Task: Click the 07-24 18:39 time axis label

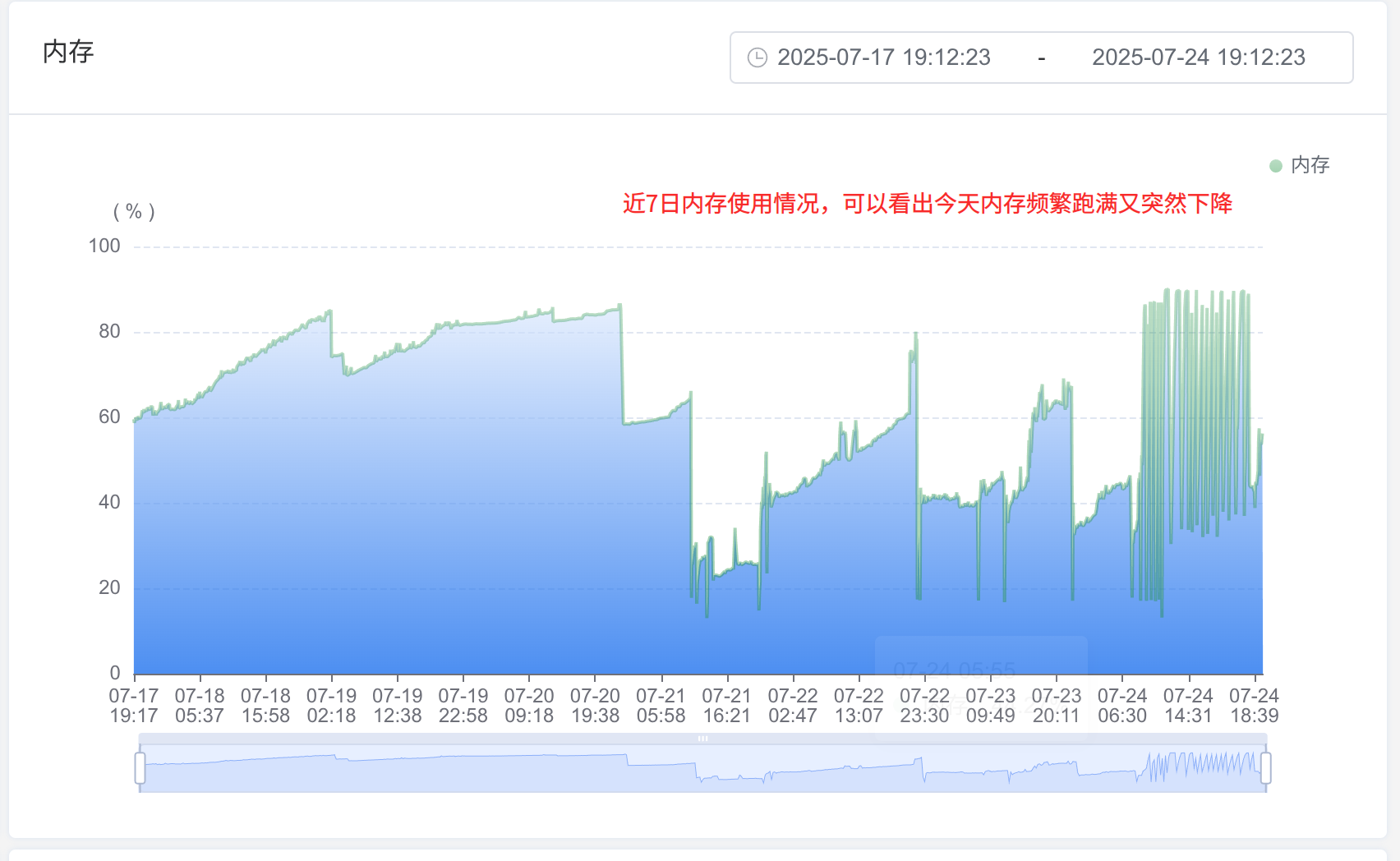Action: [x=1254, y=706]
